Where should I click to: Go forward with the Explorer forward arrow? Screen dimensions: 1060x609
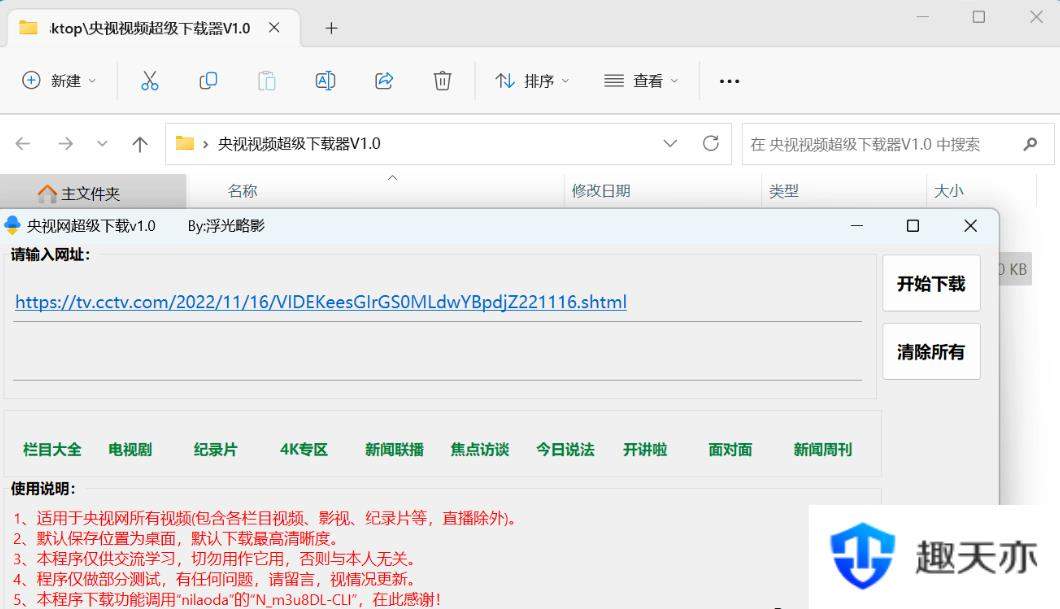(66, 143)
